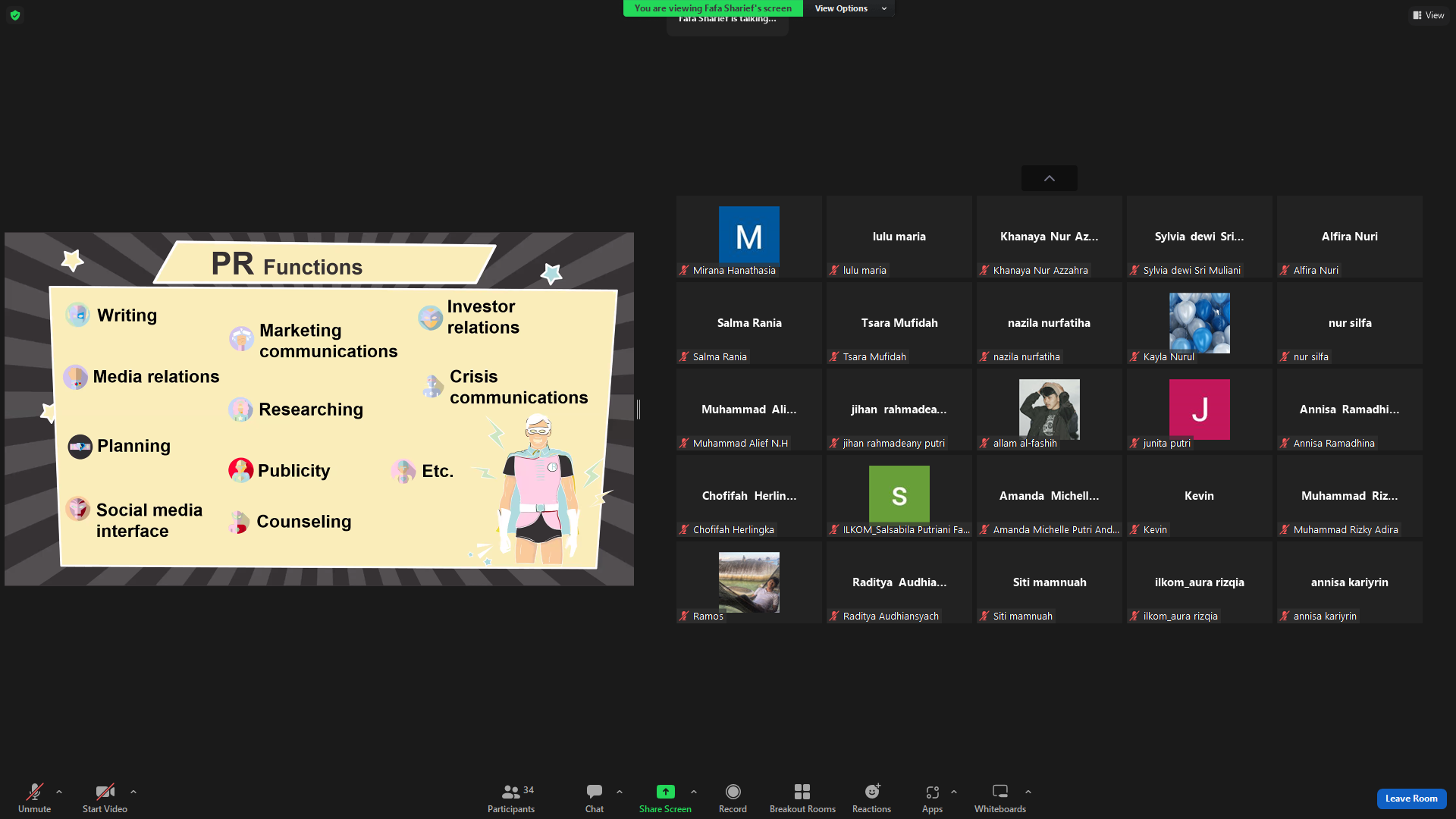Viewport: 1456px width, 819px height.
Task: Click the Social media interface icon
Action: [77, 509]
